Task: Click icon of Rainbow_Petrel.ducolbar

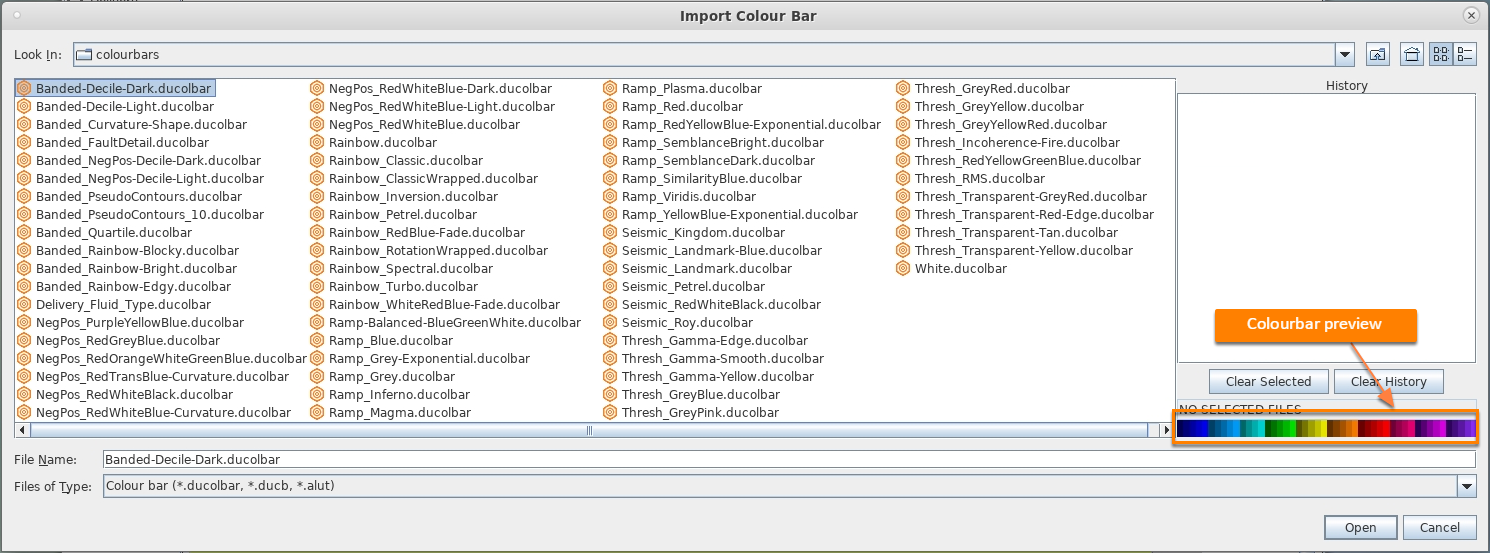Action: [x=318, y=214]
